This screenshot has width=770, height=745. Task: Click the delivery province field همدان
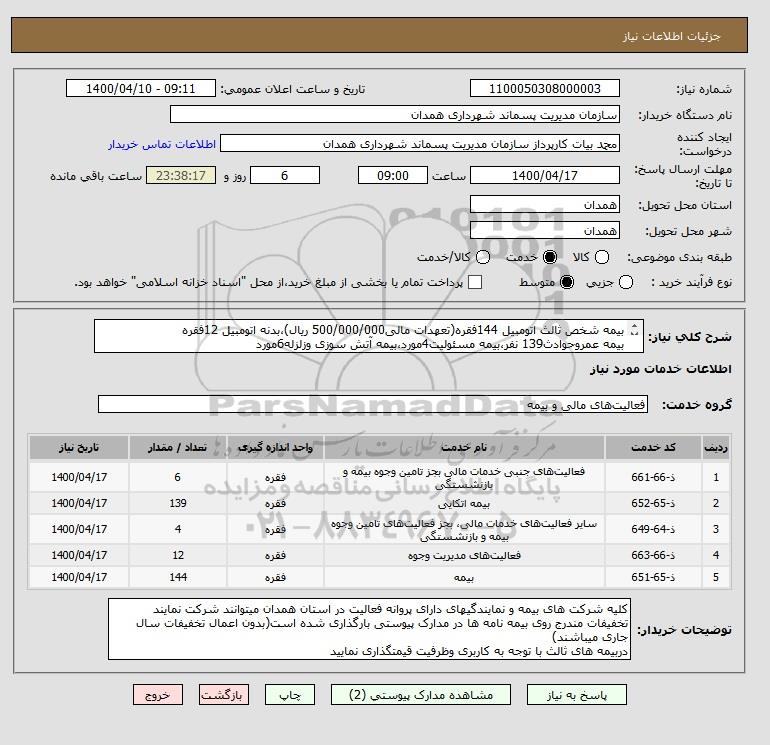coord(545,204)
